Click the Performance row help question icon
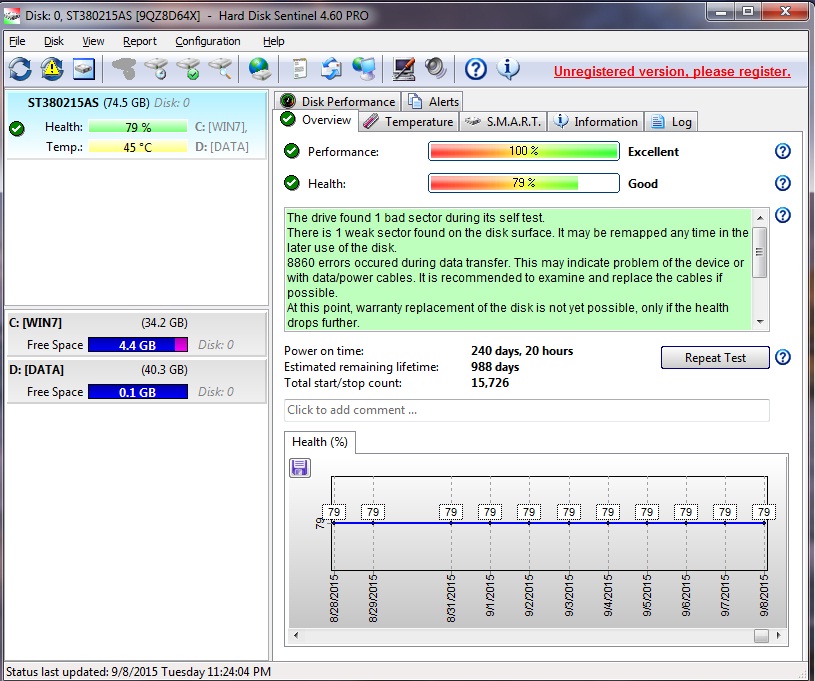Screen dimensions: 815x681 (783, 151)
